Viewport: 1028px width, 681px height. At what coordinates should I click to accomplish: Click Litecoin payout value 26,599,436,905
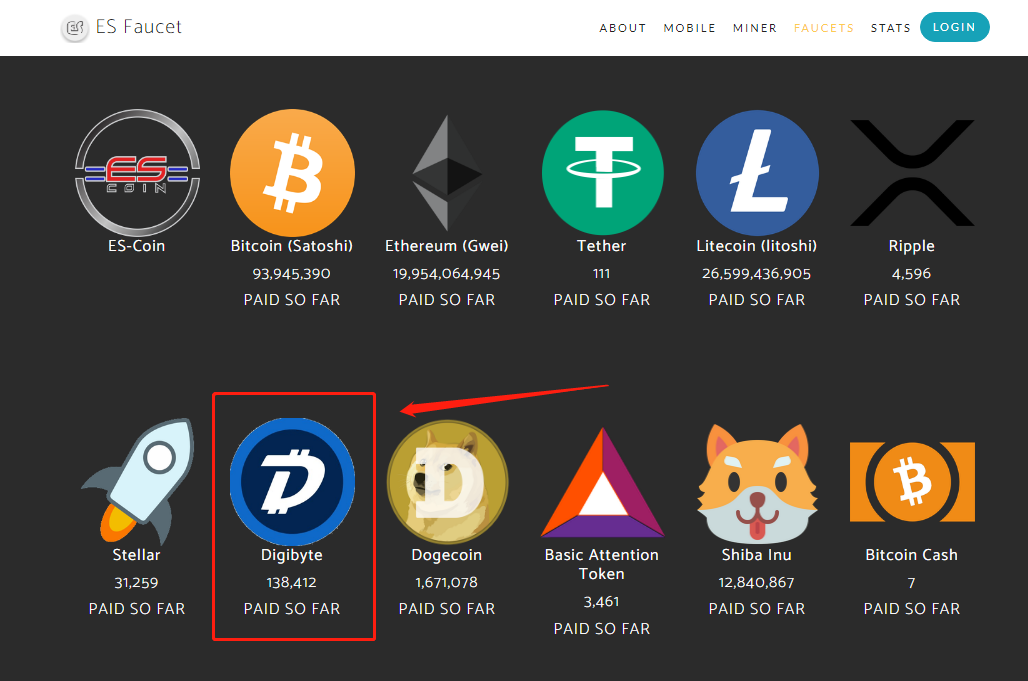[757, 274]
